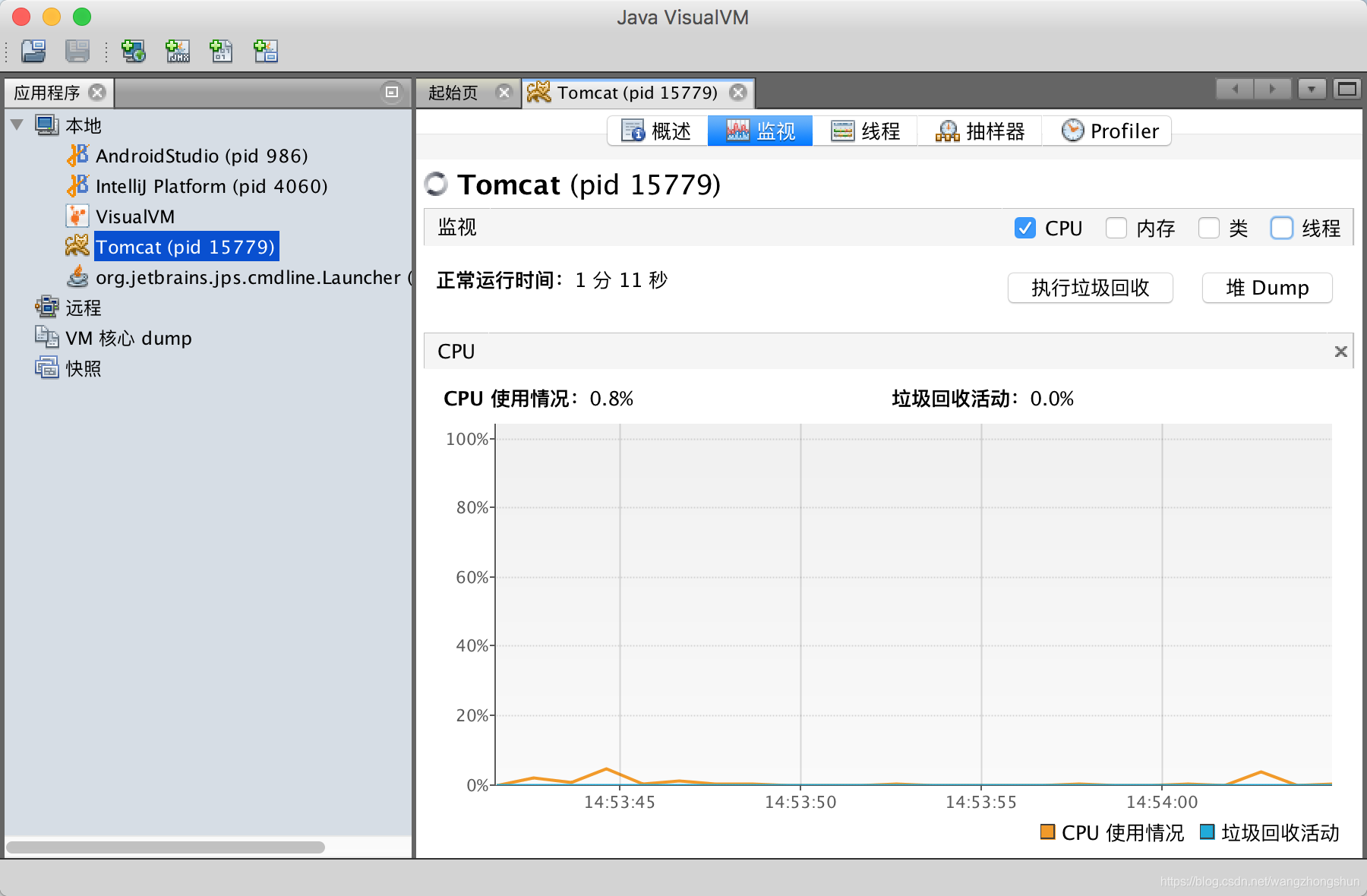The image size is (1367, 896).
Task: Close the Tomcat (pid 15779) document tab
Action: click(x=737, y=93)
